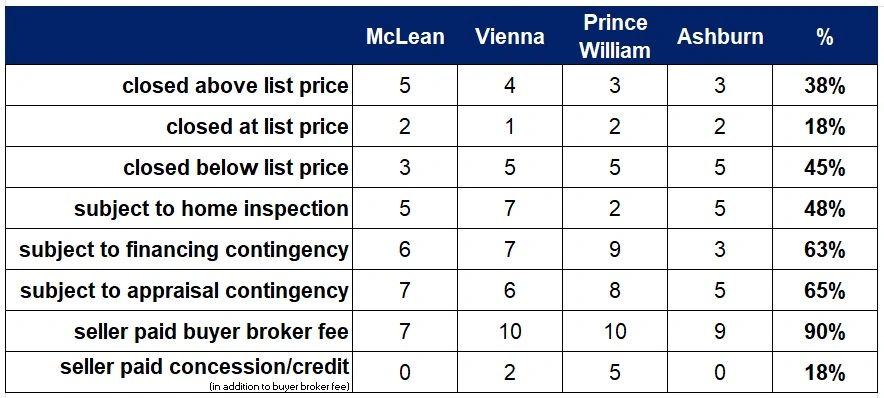Select the 'closed above list price' row label
The image size is (884, 398).
pos(236,86)
